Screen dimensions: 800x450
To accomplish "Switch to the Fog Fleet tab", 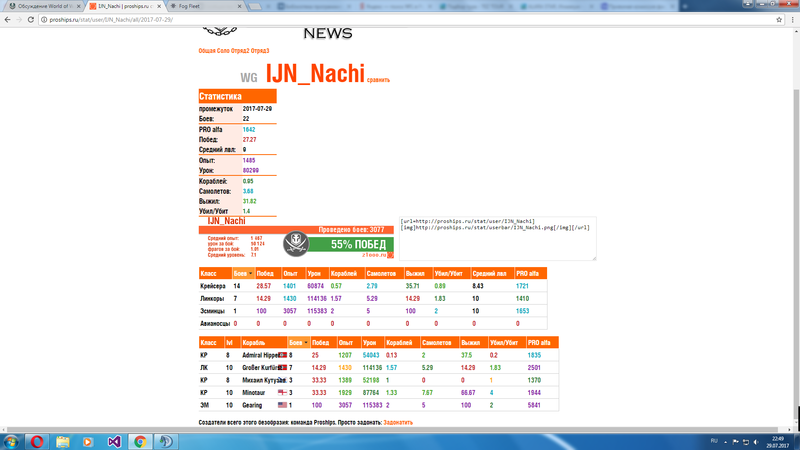I will [204, 6].
